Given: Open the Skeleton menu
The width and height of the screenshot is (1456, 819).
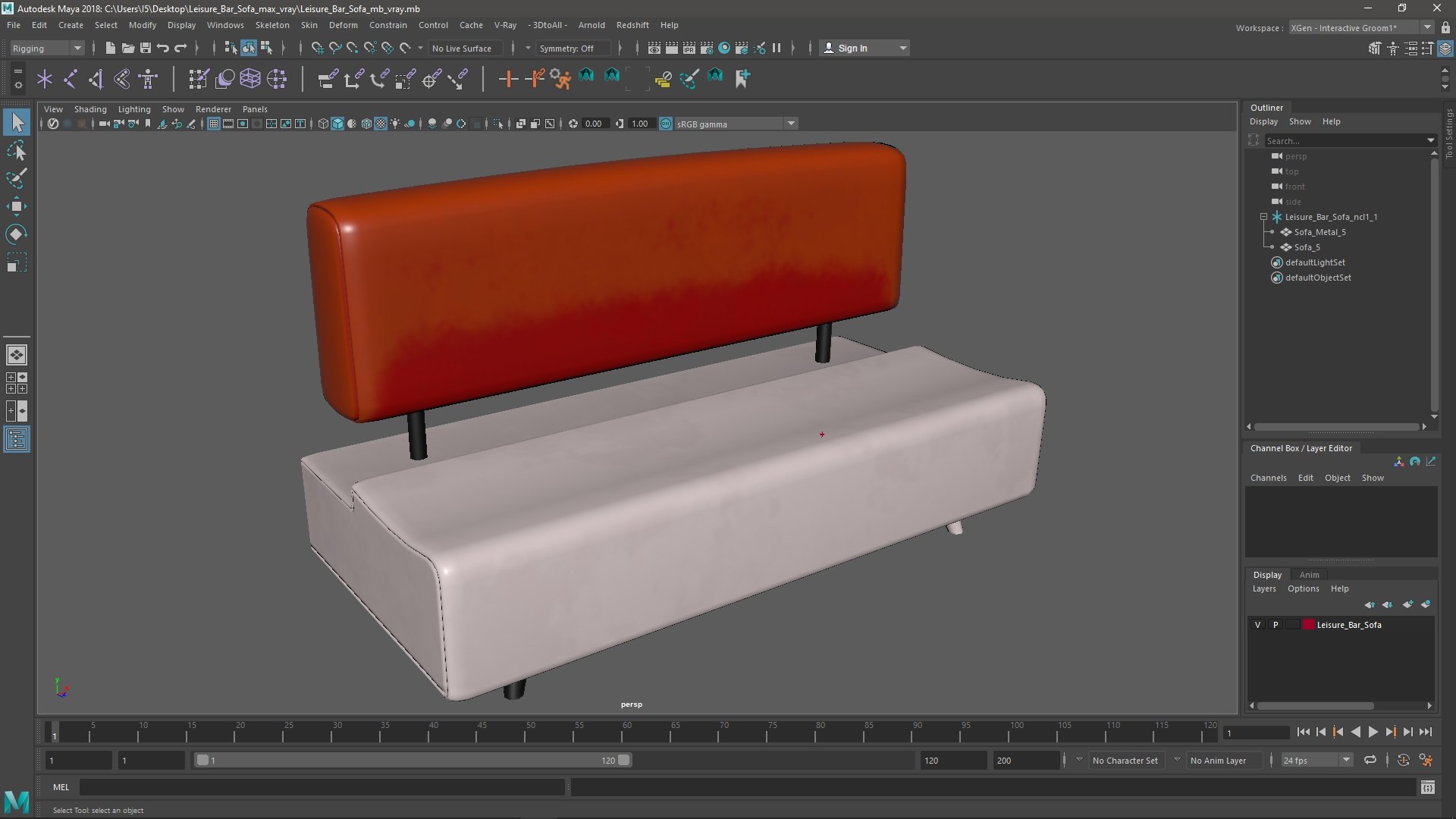Looking at the screenshot, I should [272, 25].
